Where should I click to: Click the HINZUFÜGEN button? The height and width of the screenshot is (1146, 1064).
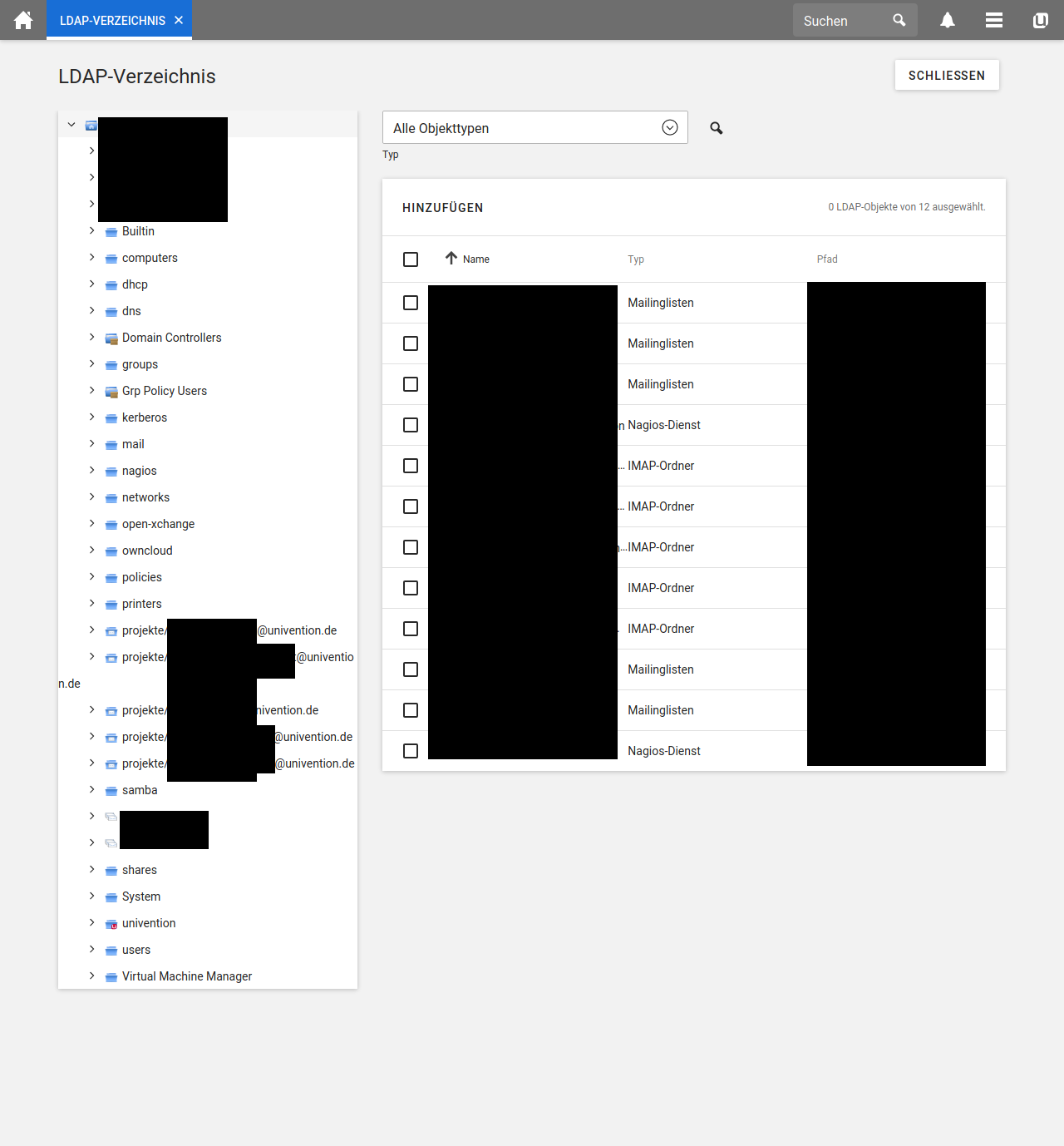click(442, 208)
